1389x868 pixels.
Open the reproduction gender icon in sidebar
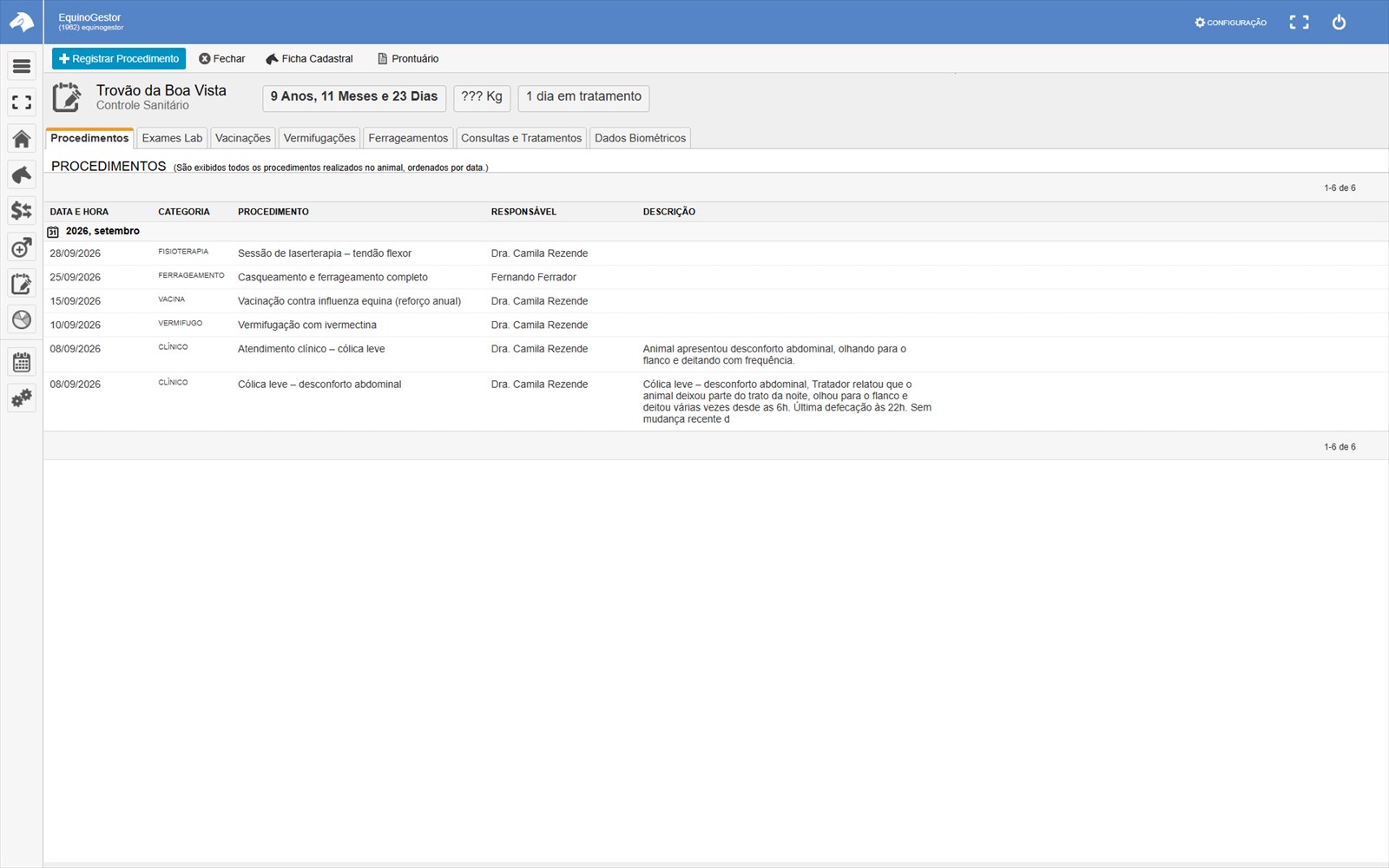point(22,247)
